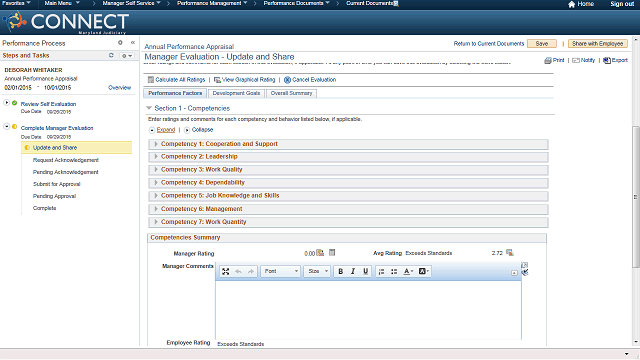The height and width of the screenshot is (360, 640).
Task: Refresh the Steps and Tasks list
Action: 111,55
